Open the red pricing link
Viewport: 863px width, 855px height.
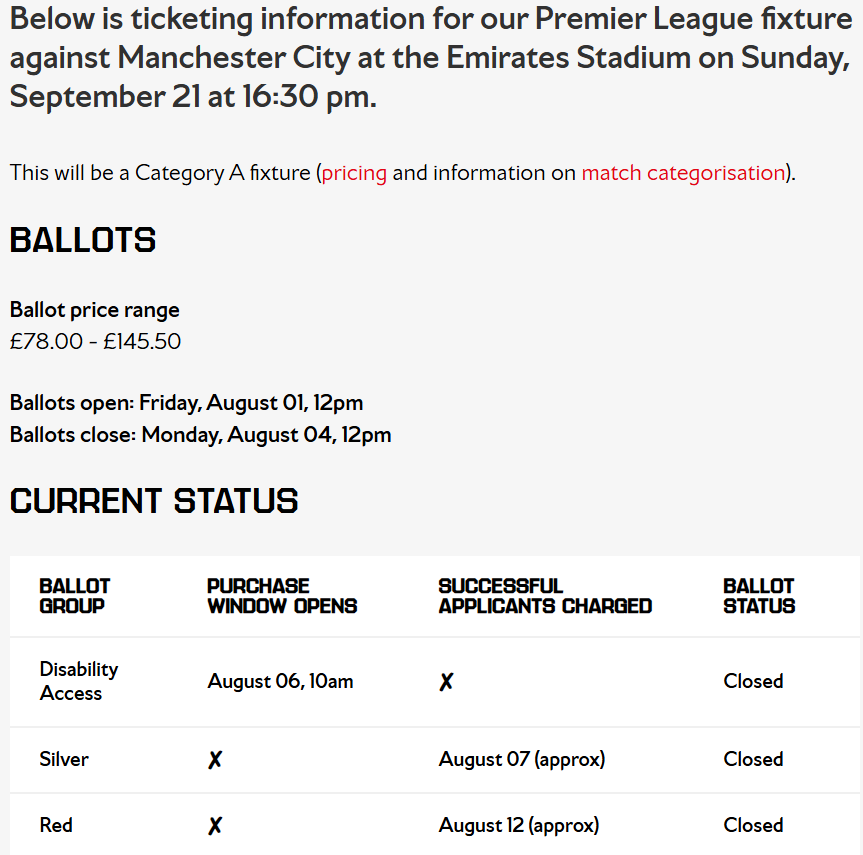coord(354,173)
